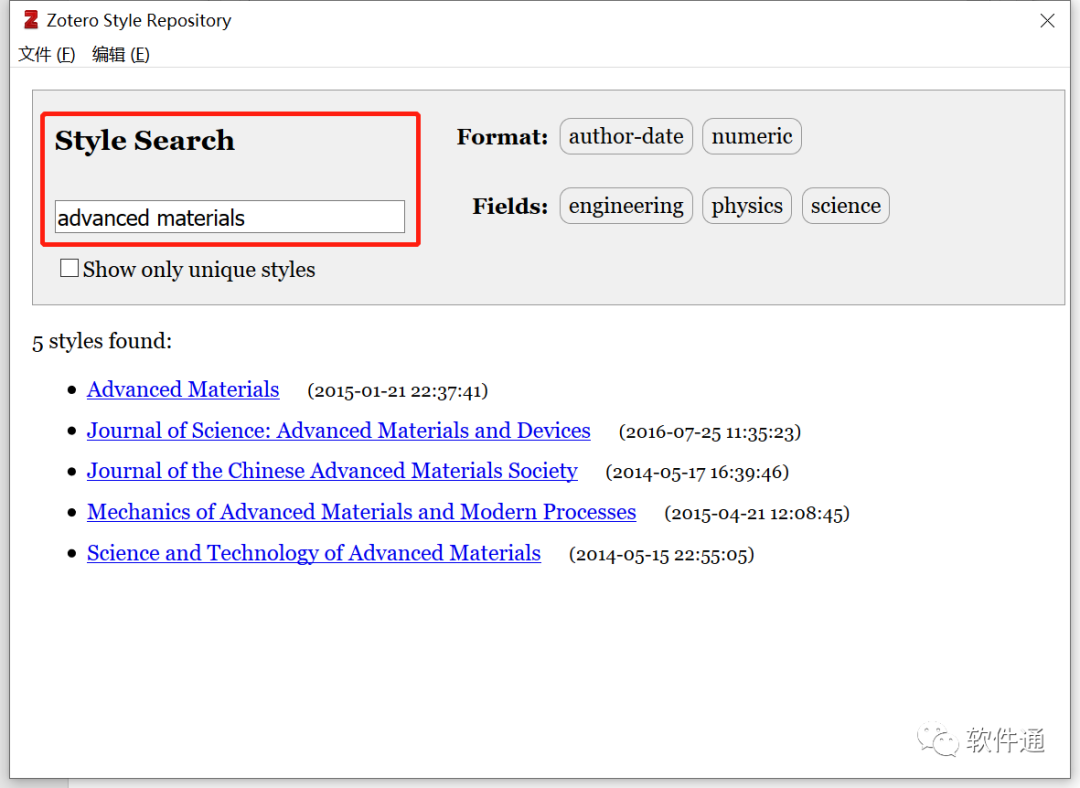Enable Show only unique styles checkbox
The width and height of the screenshot is (1080, 788).
69,268
